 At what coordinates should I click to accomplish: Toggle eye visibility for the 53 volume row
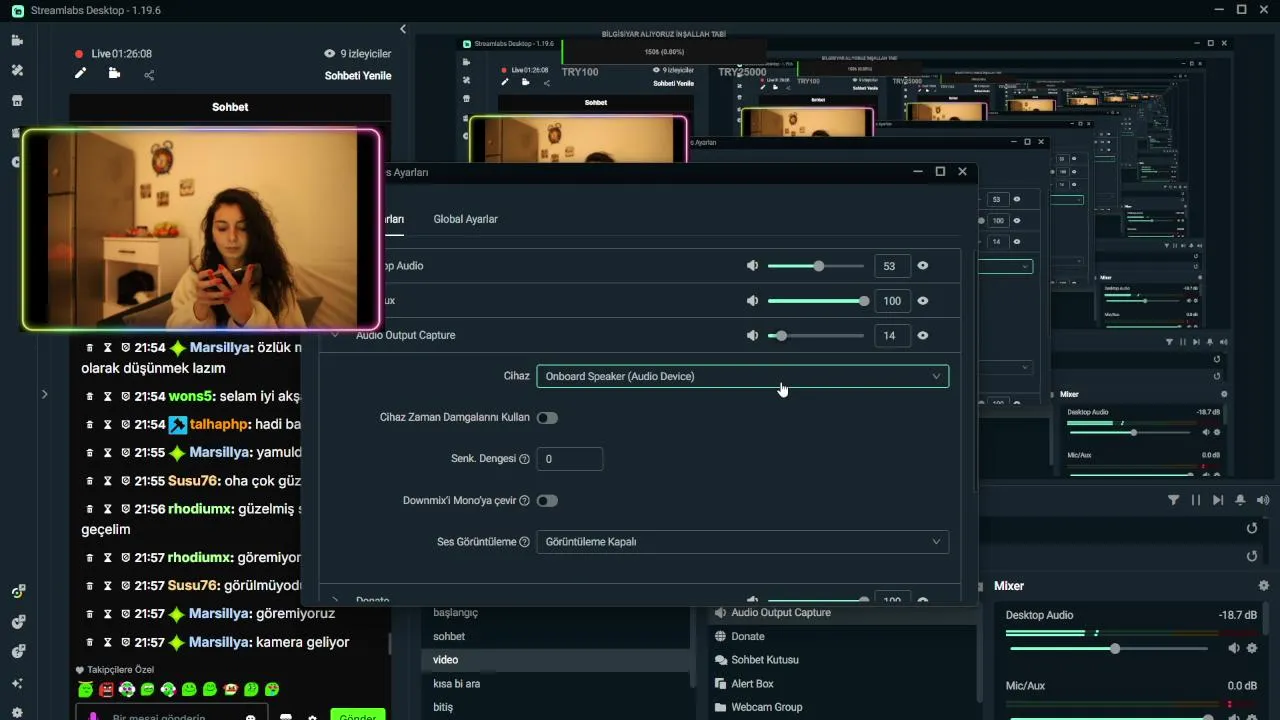pos(923,266)
